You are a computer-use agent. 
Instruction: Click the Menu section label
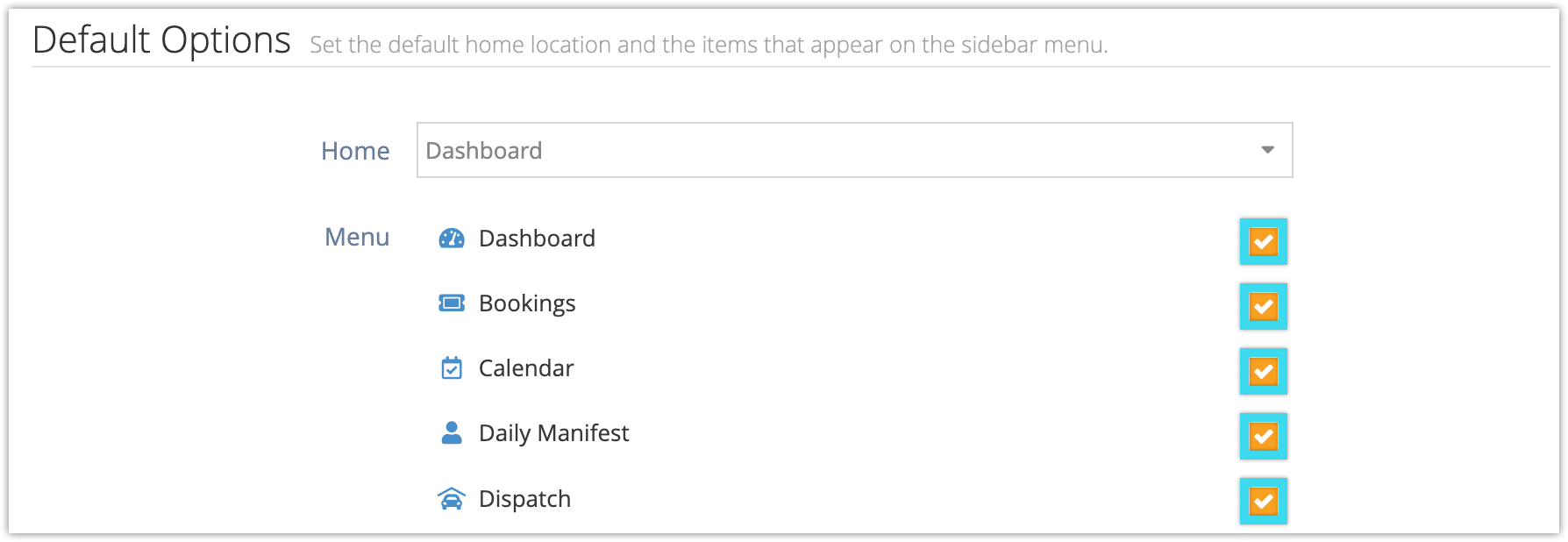pos(357,237)
